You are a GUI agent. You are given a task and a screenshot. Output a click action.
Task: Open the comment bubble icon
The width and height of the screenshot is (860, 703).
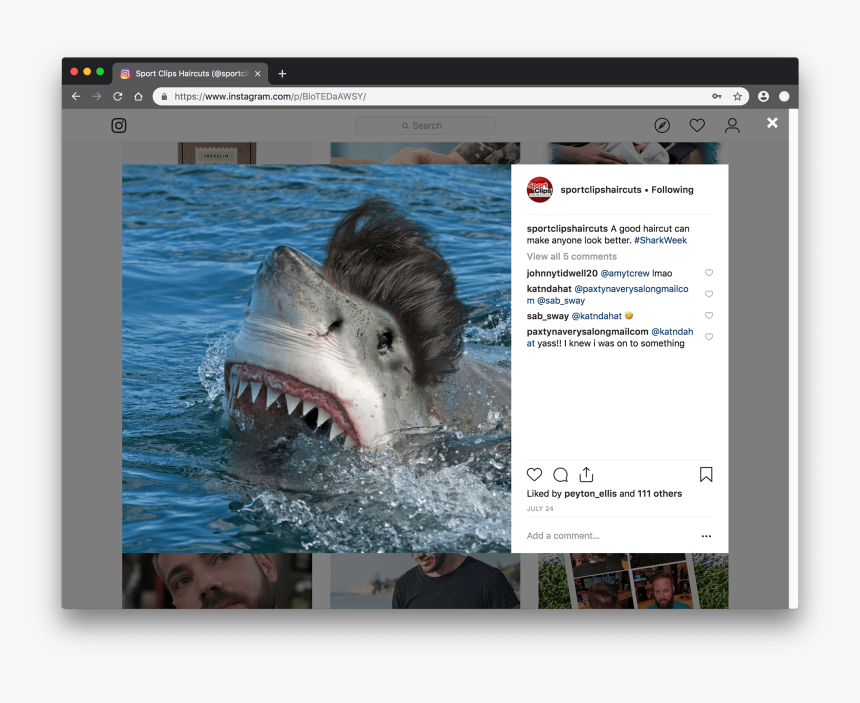[561, 475]
